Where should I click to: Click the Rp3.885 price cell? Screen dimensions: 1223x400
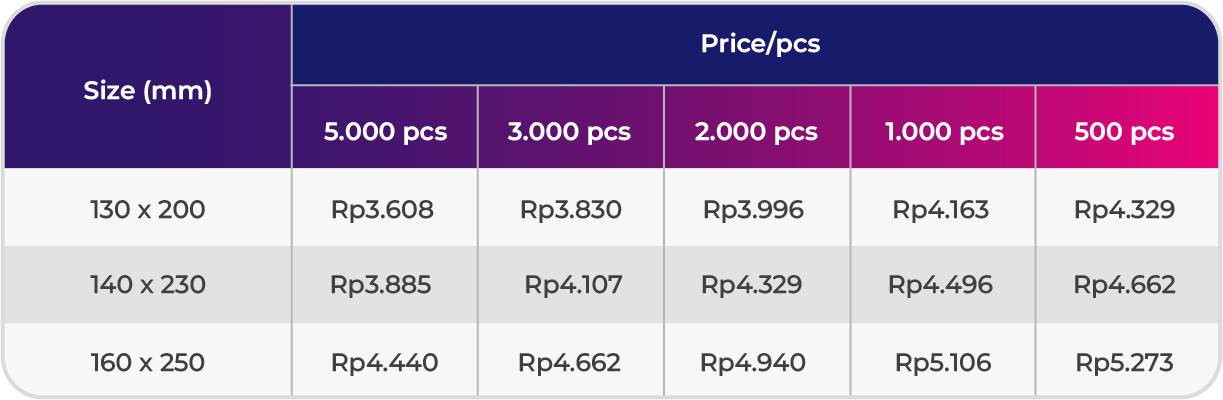(x=385, y=284)
